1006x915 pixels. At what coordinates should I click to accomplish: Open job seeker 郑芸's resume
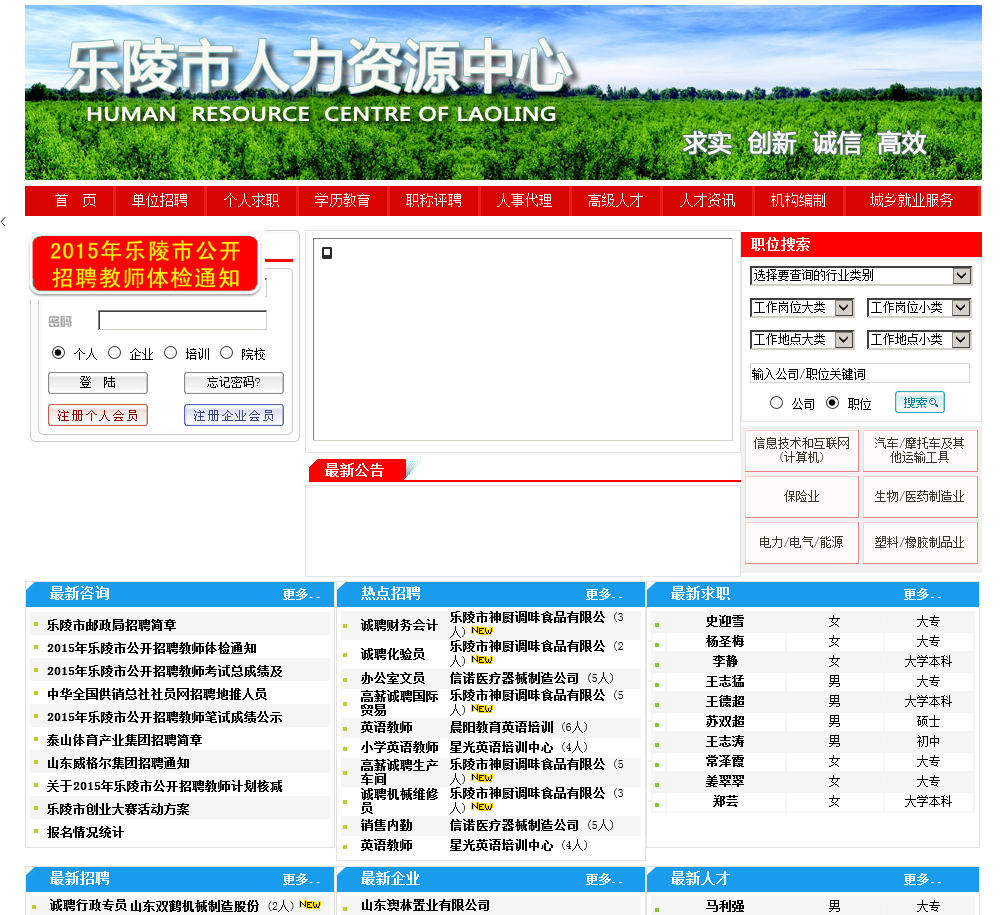pyautogui.click(x=725, y=801)
